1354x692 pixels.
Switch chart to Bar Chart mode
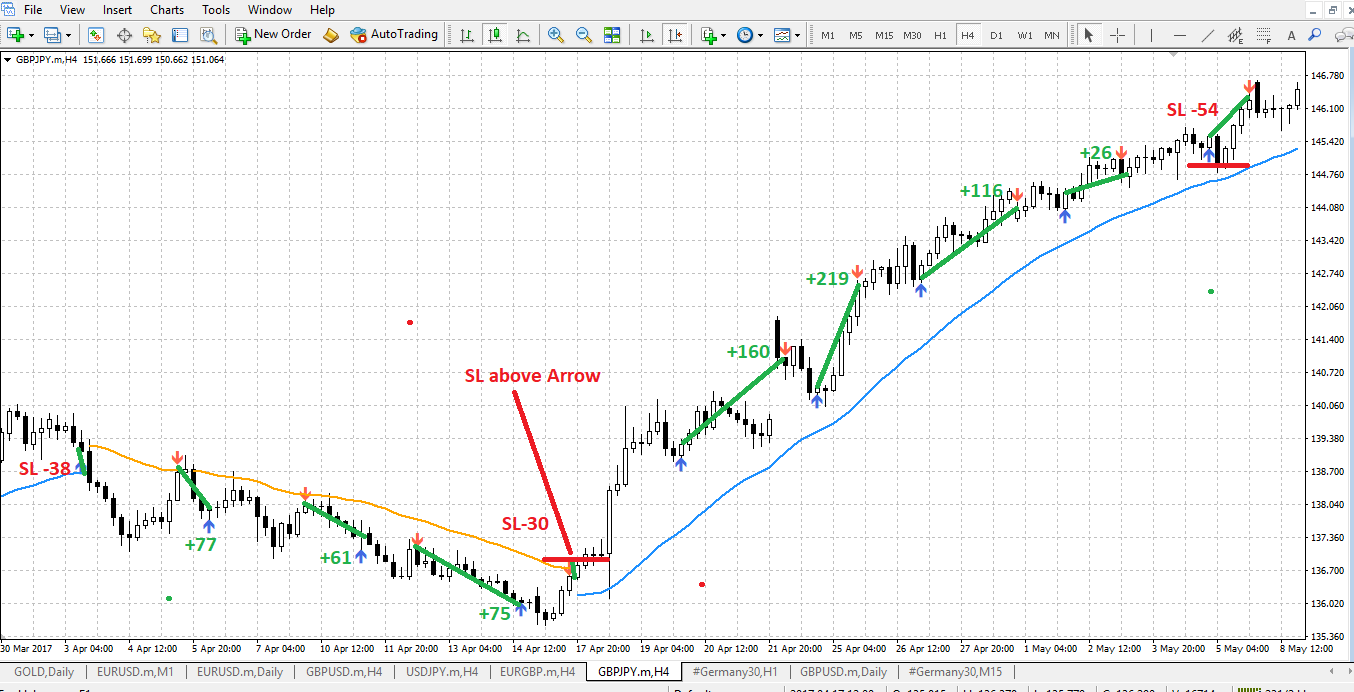[x=467, y=35]
